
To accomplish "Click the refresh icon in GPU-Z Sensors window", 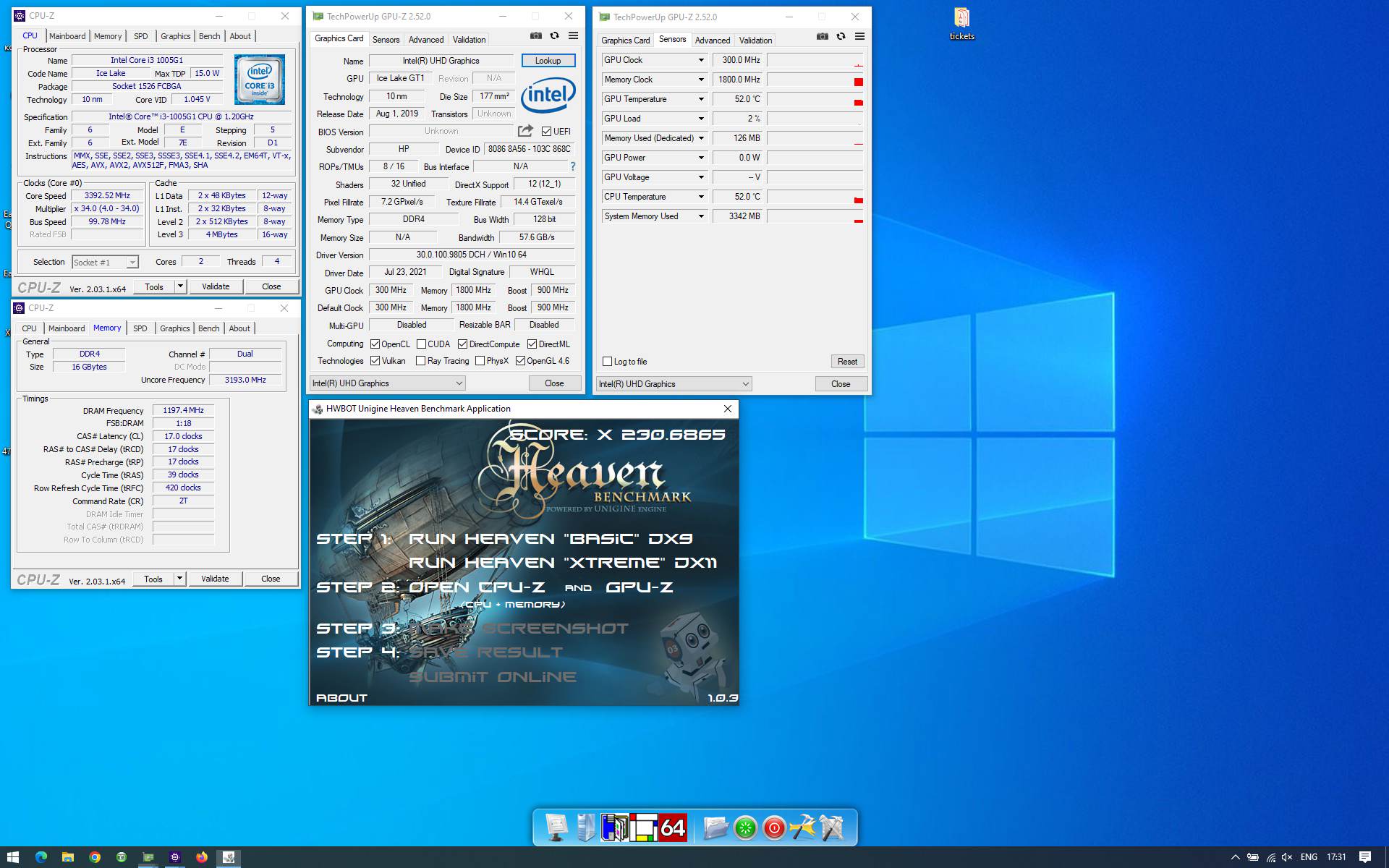I will 841,36.
